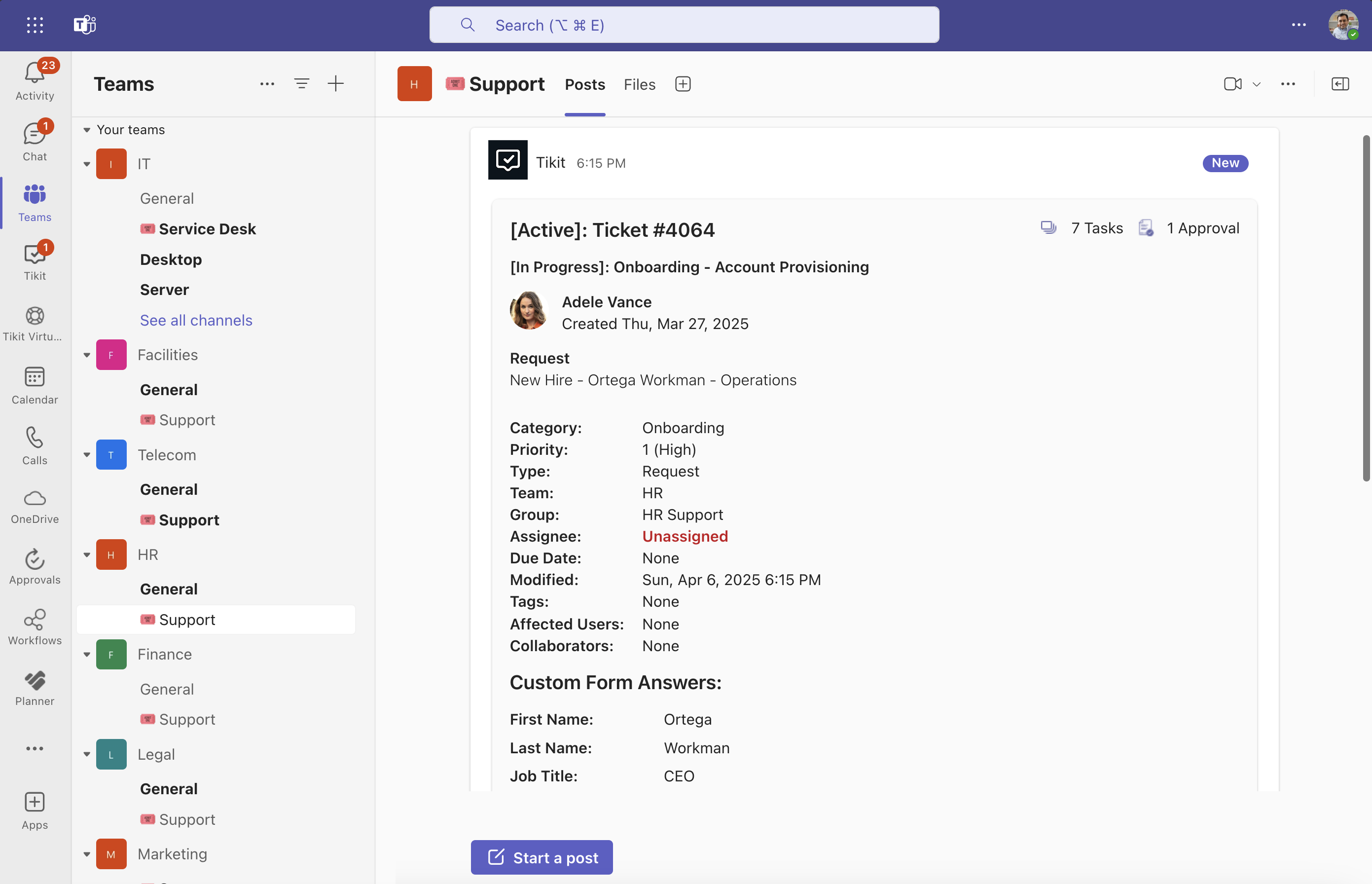Open the meet now dropdown arrow
Viewport: 1372px width, 884px height.
[1257, 85]
